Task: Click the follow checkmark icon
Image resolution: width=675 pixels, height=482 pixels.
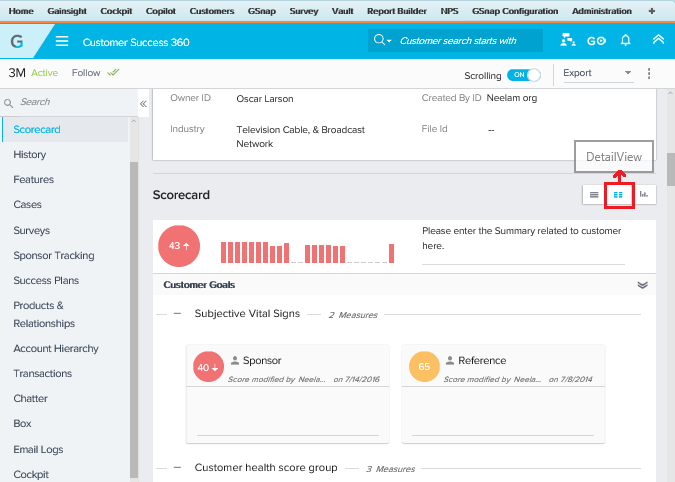Action: 113,72
